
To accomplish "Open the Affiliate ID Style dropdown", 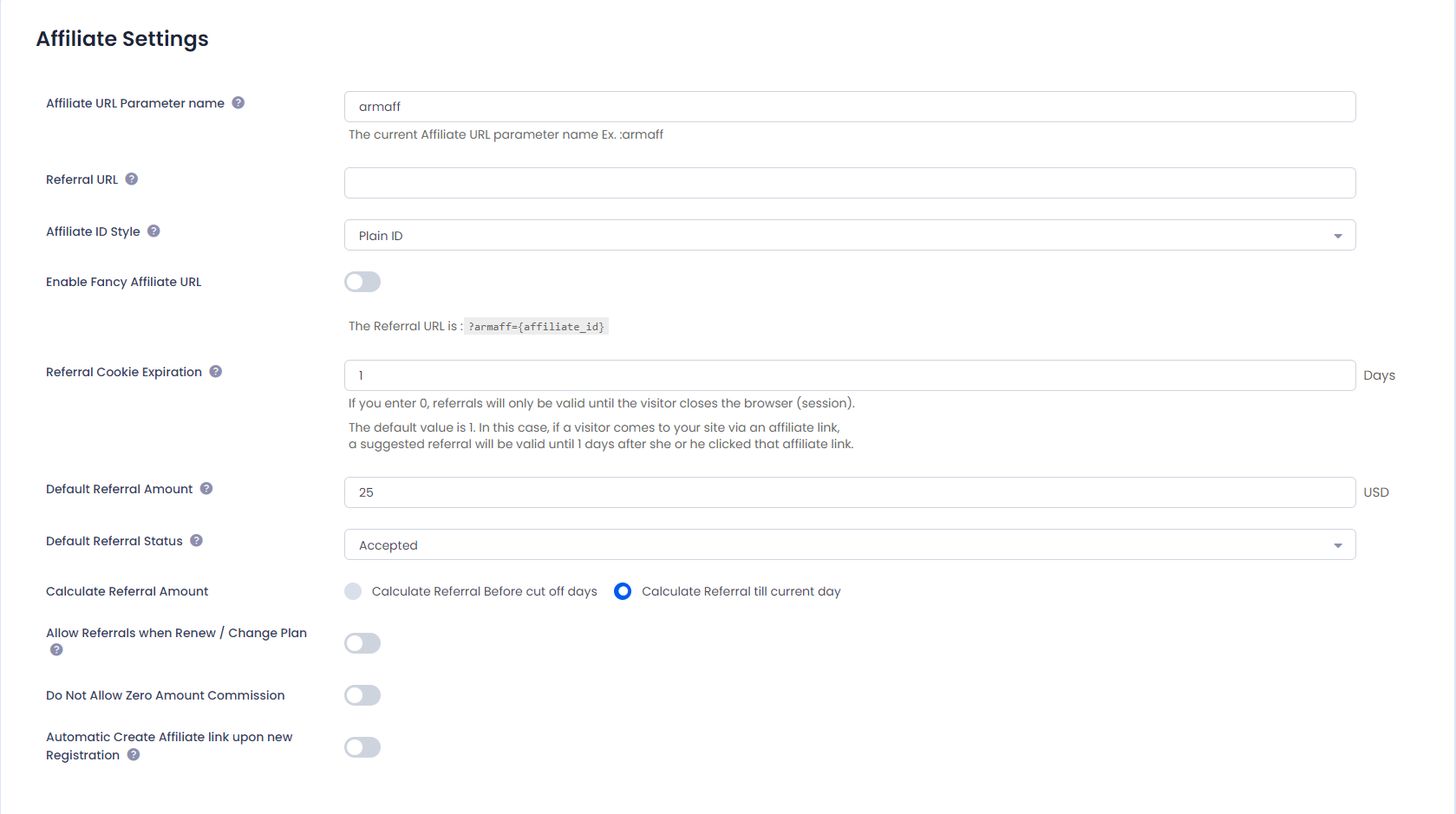I will (x=850, y=235).
